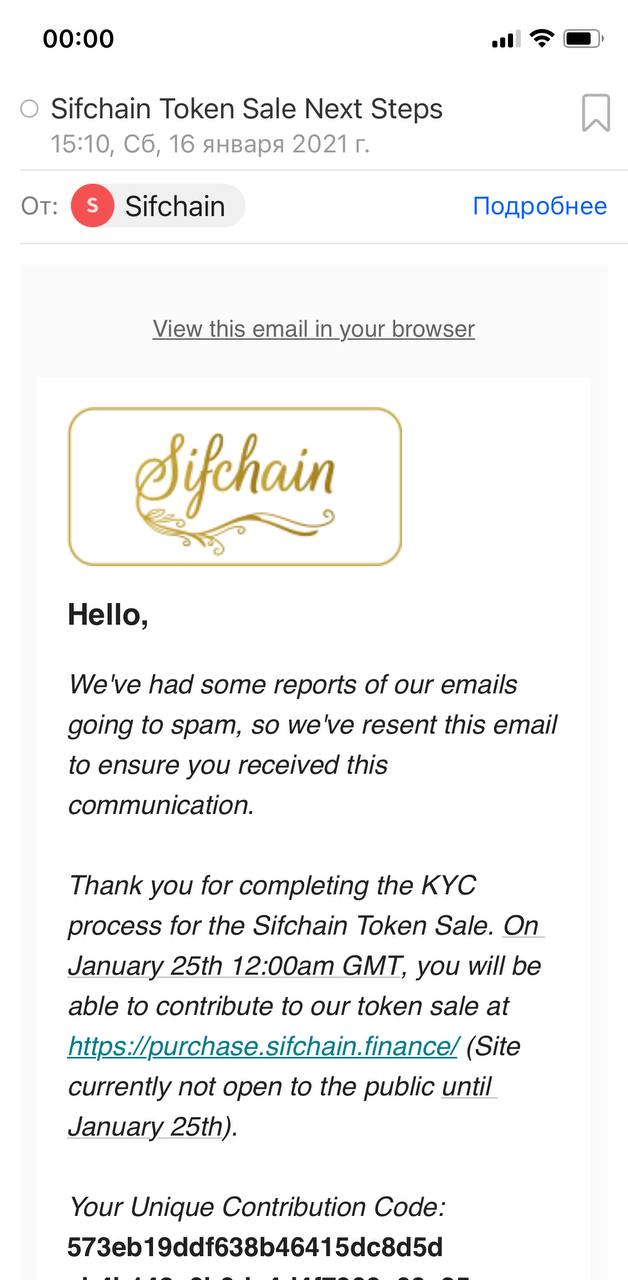628x1280 pixels.
Task: Tap the Wi-Fi status icon
Action: tap(542, 39)
